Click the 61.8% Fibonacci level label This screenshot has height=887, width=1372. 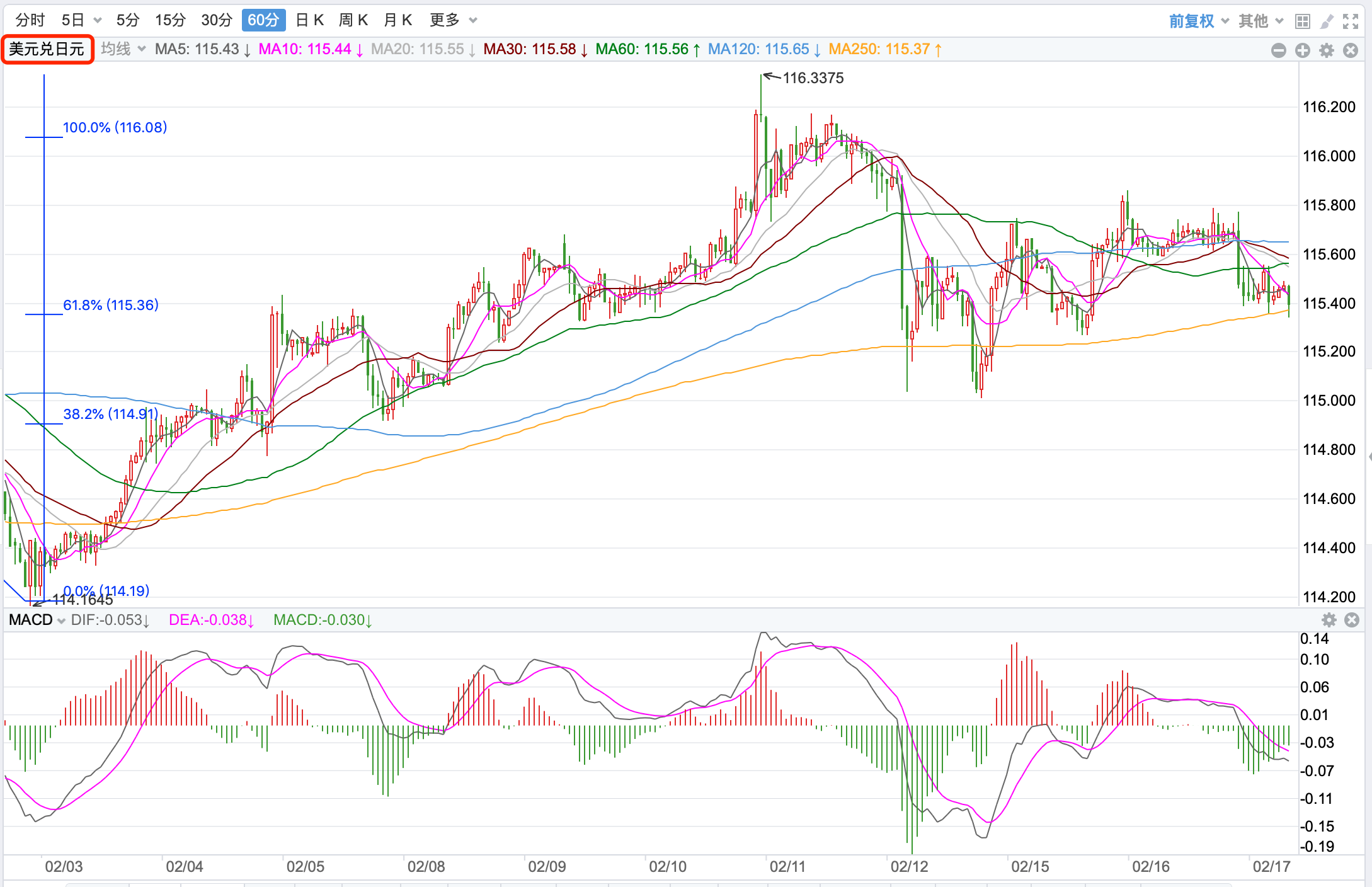click(x=111, y=305)
